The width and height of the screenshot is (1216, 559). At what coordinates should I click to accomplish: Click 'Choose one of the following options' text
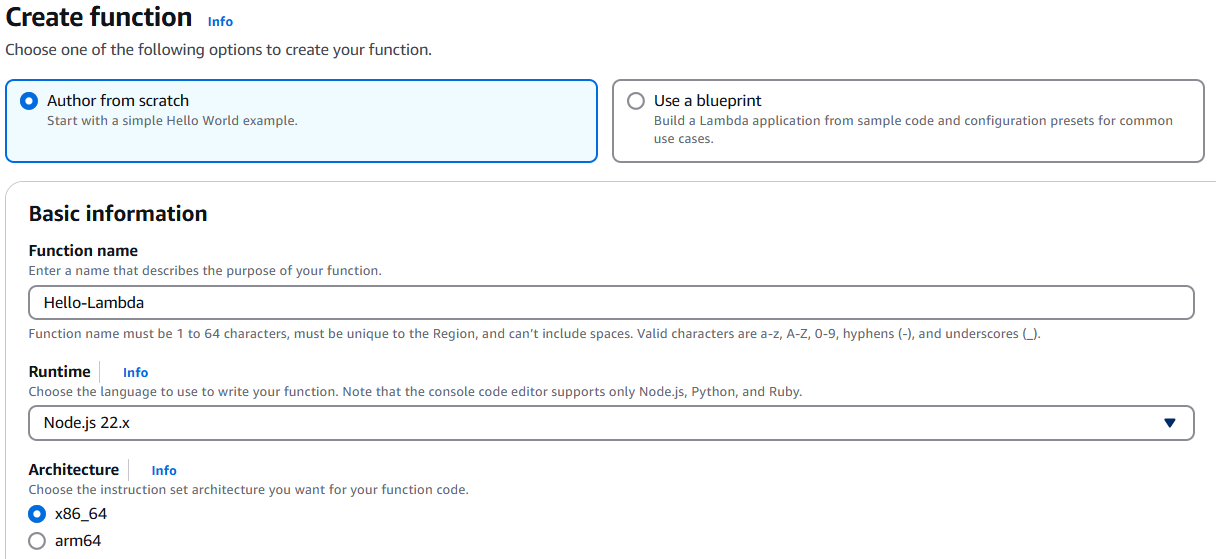pyautogui.click(x=218, y=49)
